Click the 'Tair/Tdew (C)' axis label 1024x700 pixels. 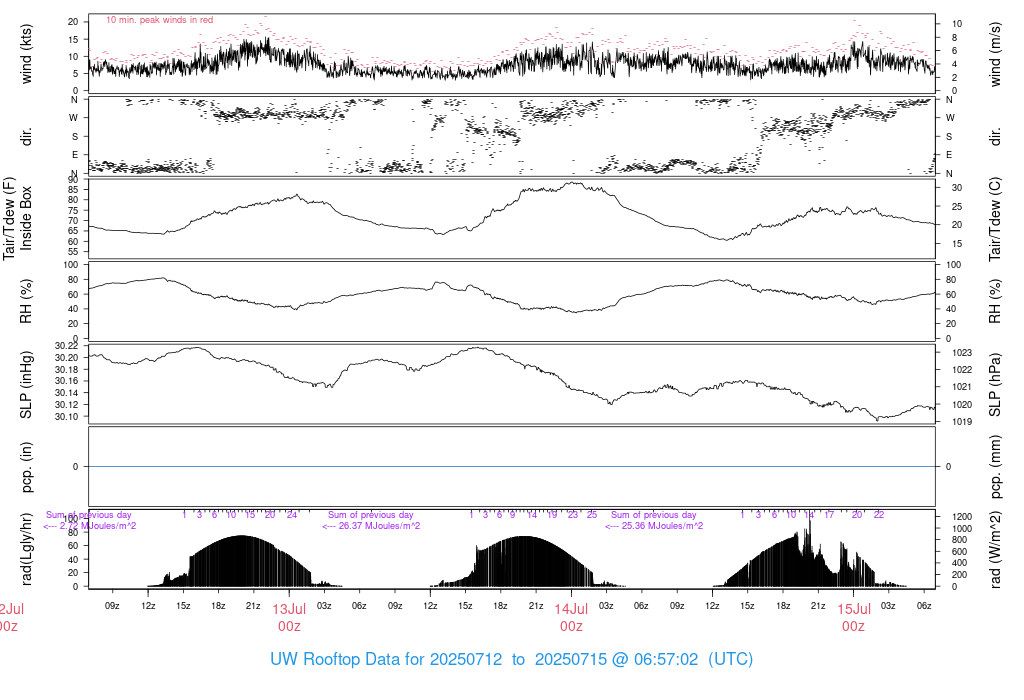995,219
